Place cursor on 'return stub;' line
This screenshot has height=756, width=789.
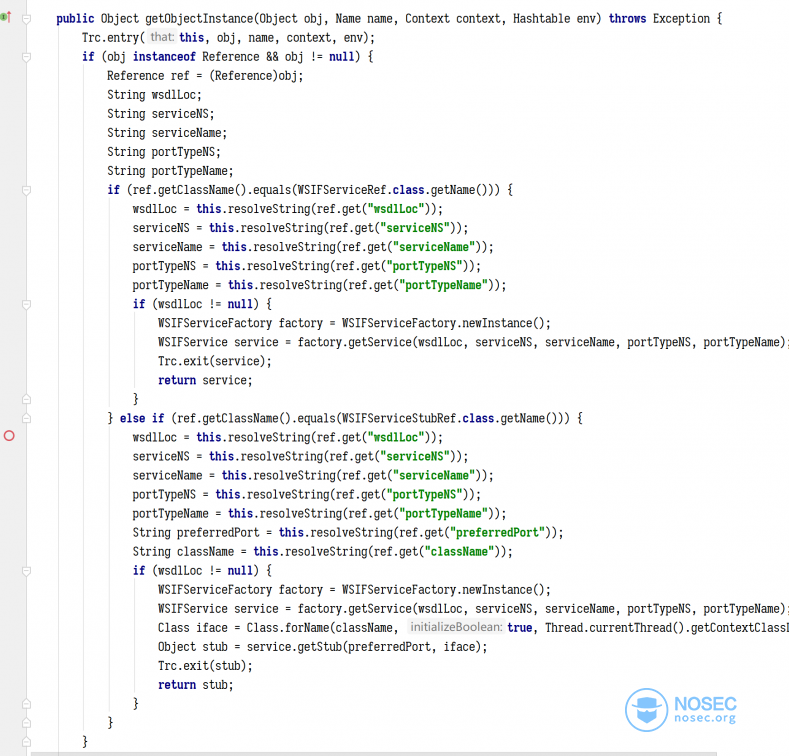click(x=196, y=685)
